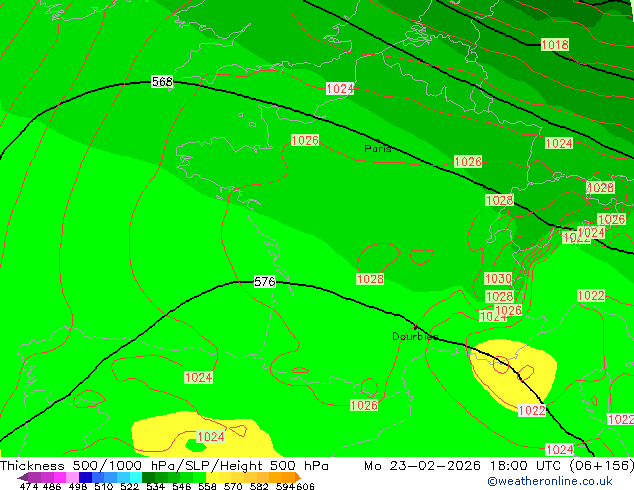The height and width of the screenshot is (490, 634).
Task: Pick the dark blue legend swatch
Action: 85,477
